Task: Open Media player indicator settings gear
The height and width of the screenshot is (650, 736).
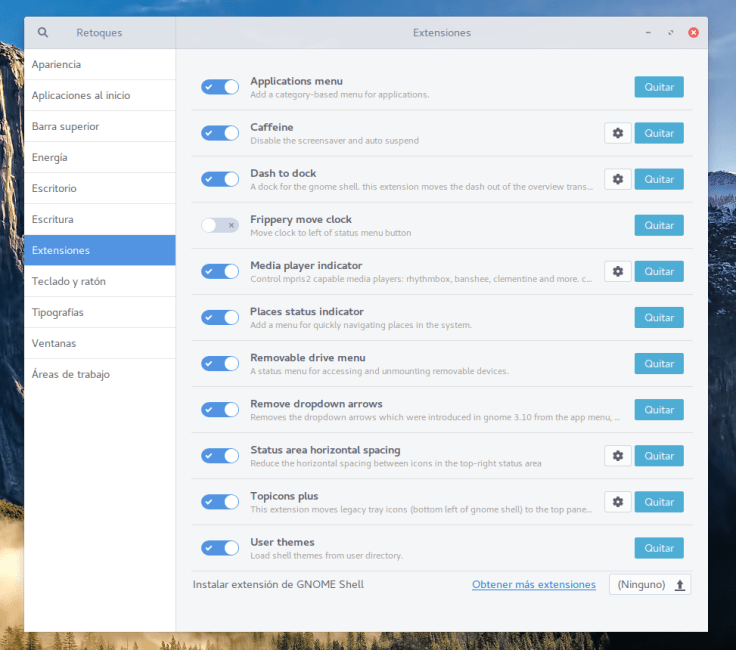Action: coord(618,271)
